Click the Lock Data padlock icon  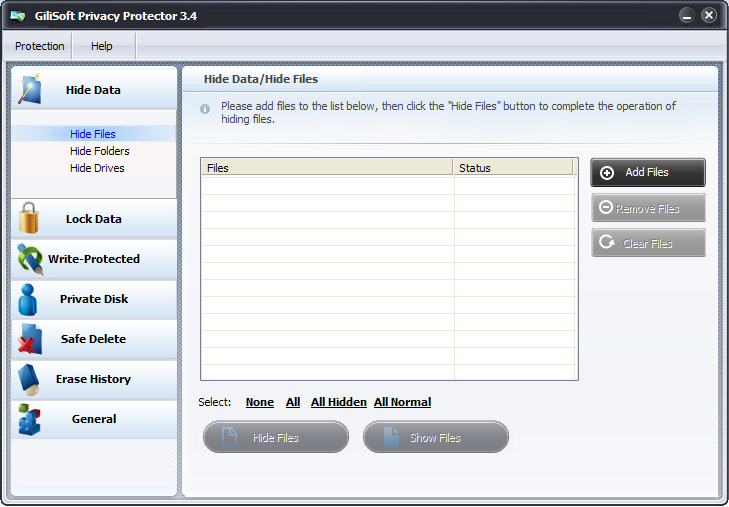[29, 218]
